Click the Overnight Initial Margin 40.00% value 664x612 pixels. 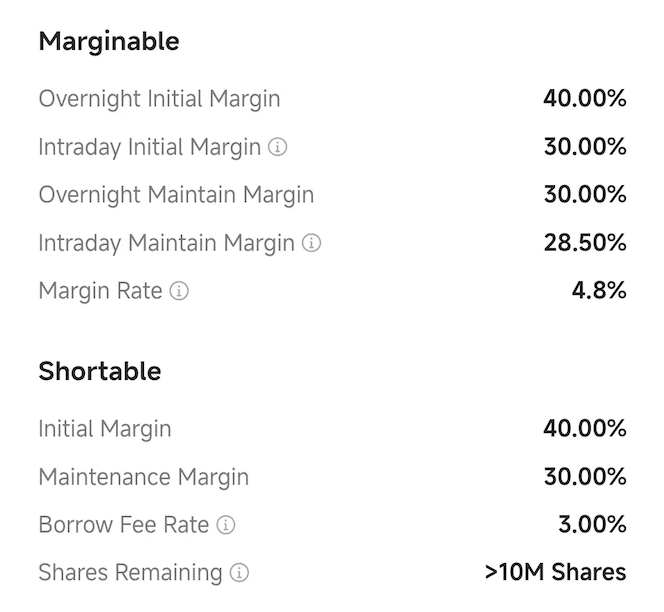[585, 99]
